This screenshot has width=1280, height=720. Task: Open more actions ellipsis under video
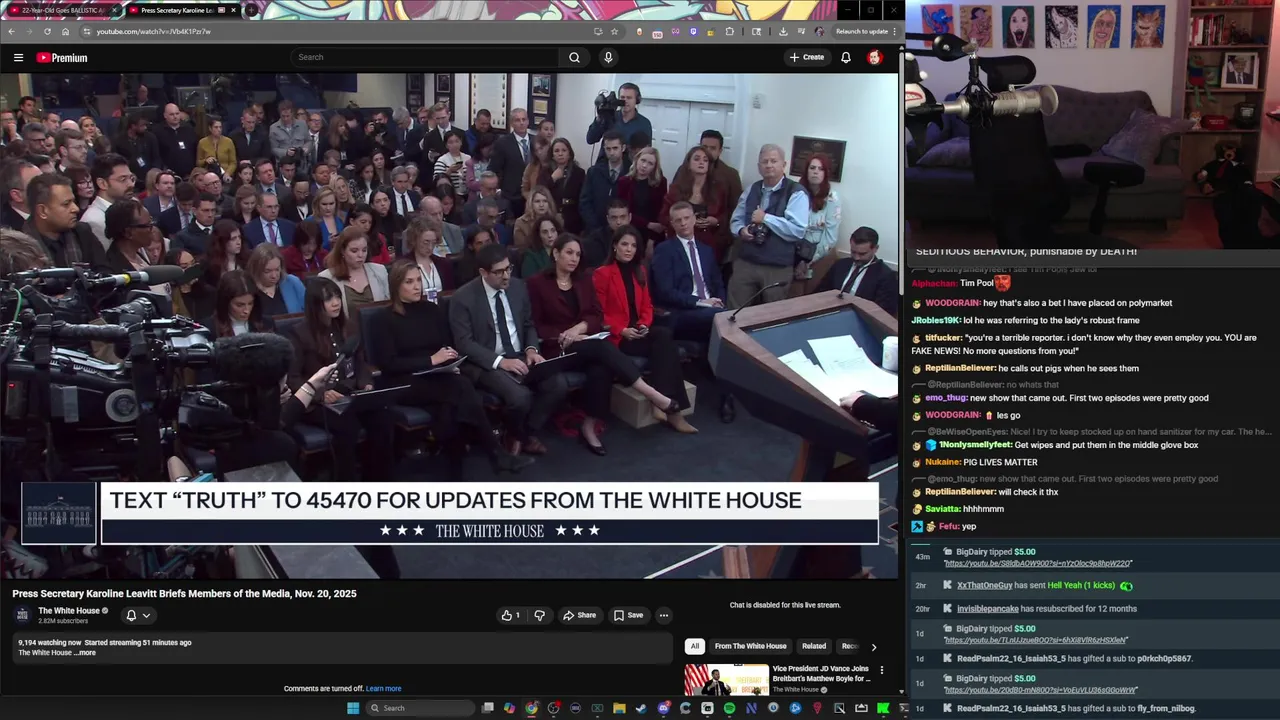coord(663,615)
